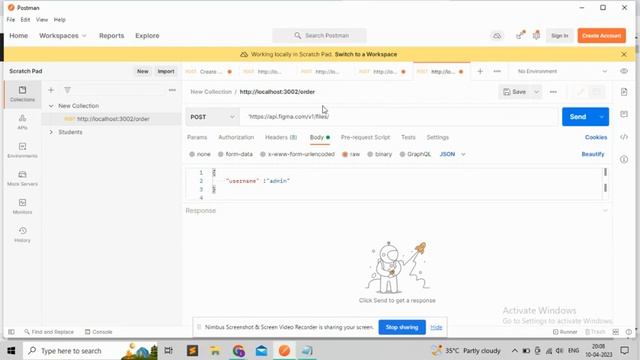
Task: Toggle sidebar icon in bottom status bar
Action: coord(11,332)
